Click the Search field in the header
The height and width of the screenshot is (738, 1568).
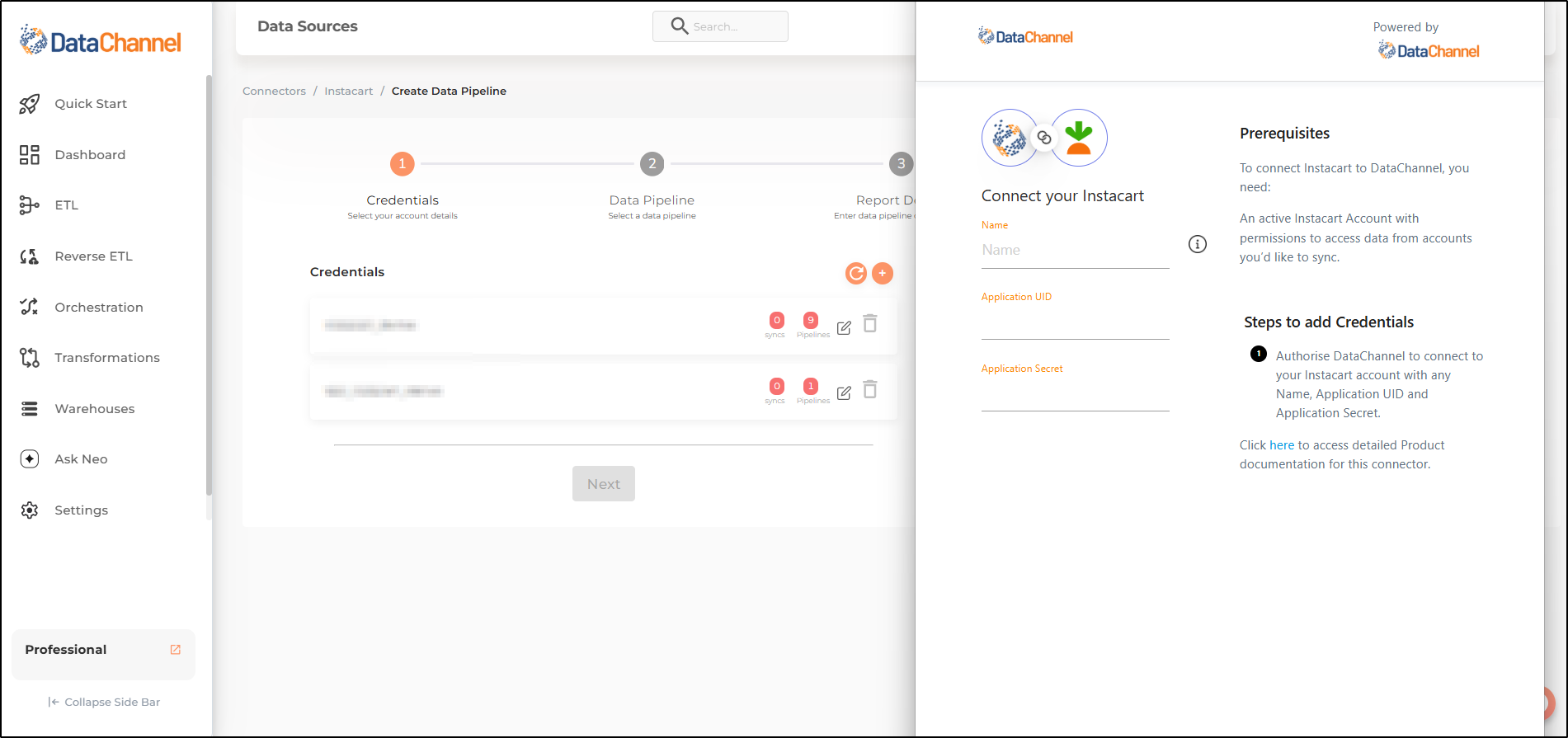720,26
